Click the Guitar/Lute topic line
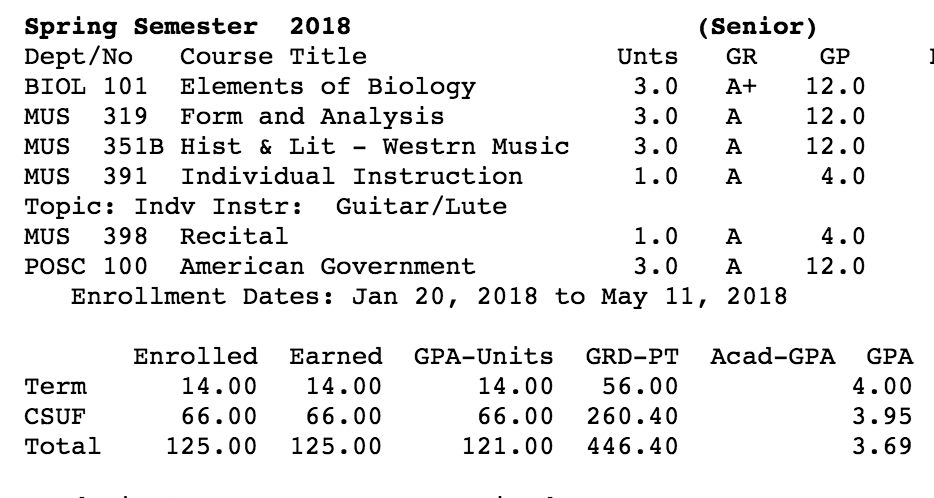This screenshot has height=498, width=934. pos(266,207)
